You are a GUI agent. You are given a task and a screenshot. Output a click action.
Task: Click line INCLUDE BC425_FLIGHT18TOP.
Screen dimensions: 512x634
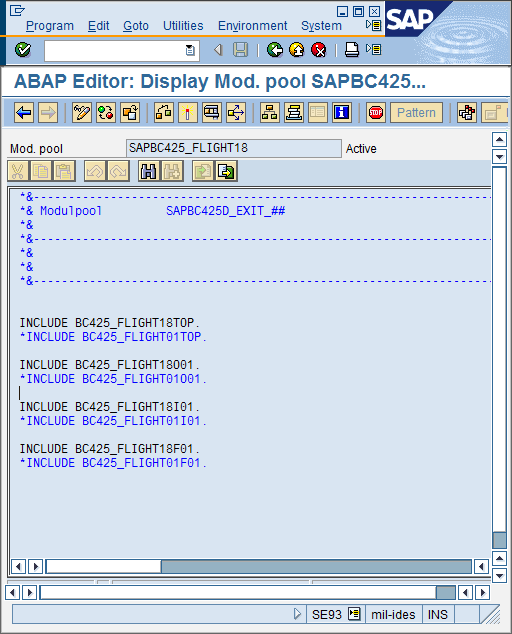(110, 323)
